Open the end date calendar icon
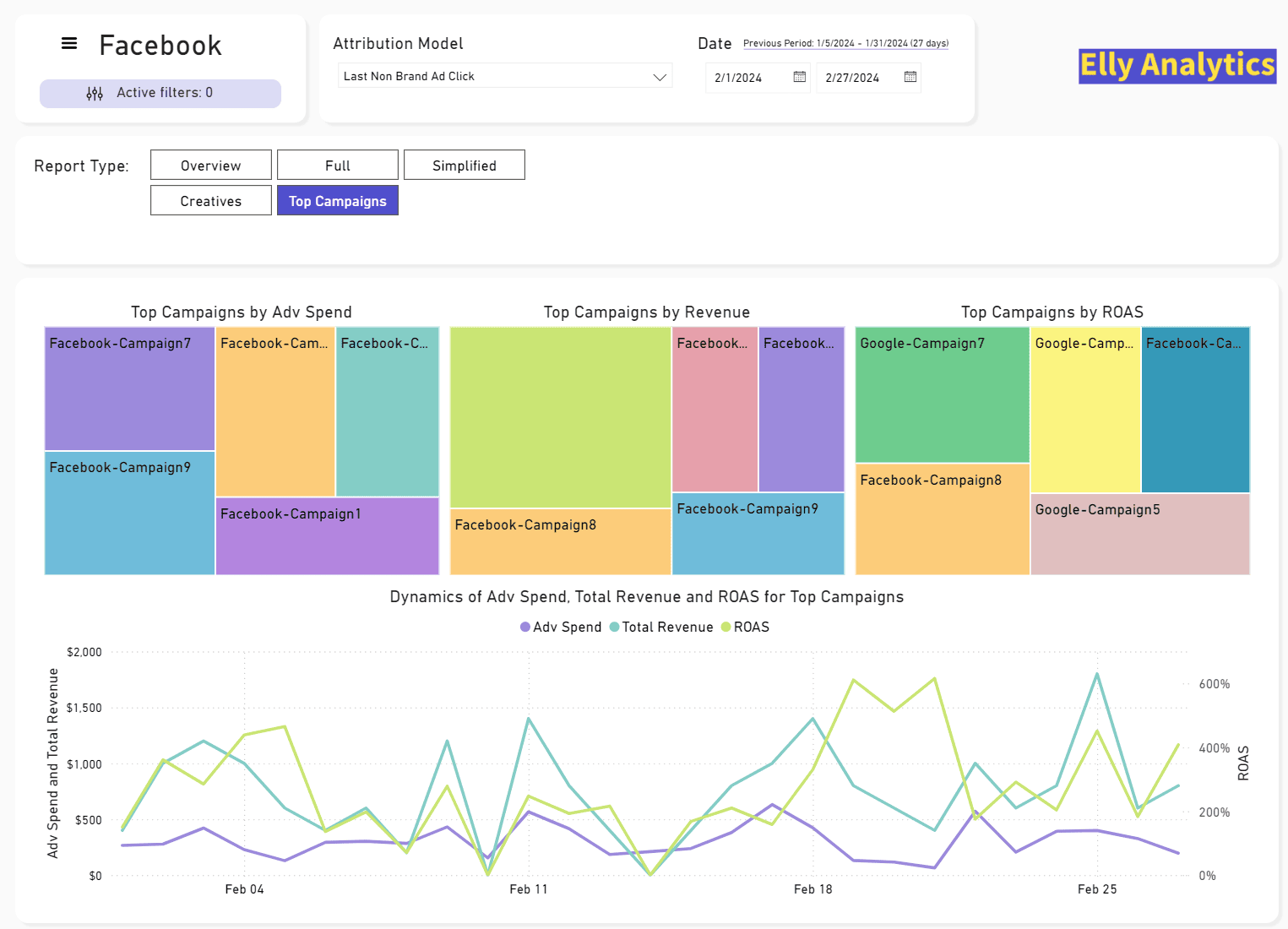 point(910,77)
